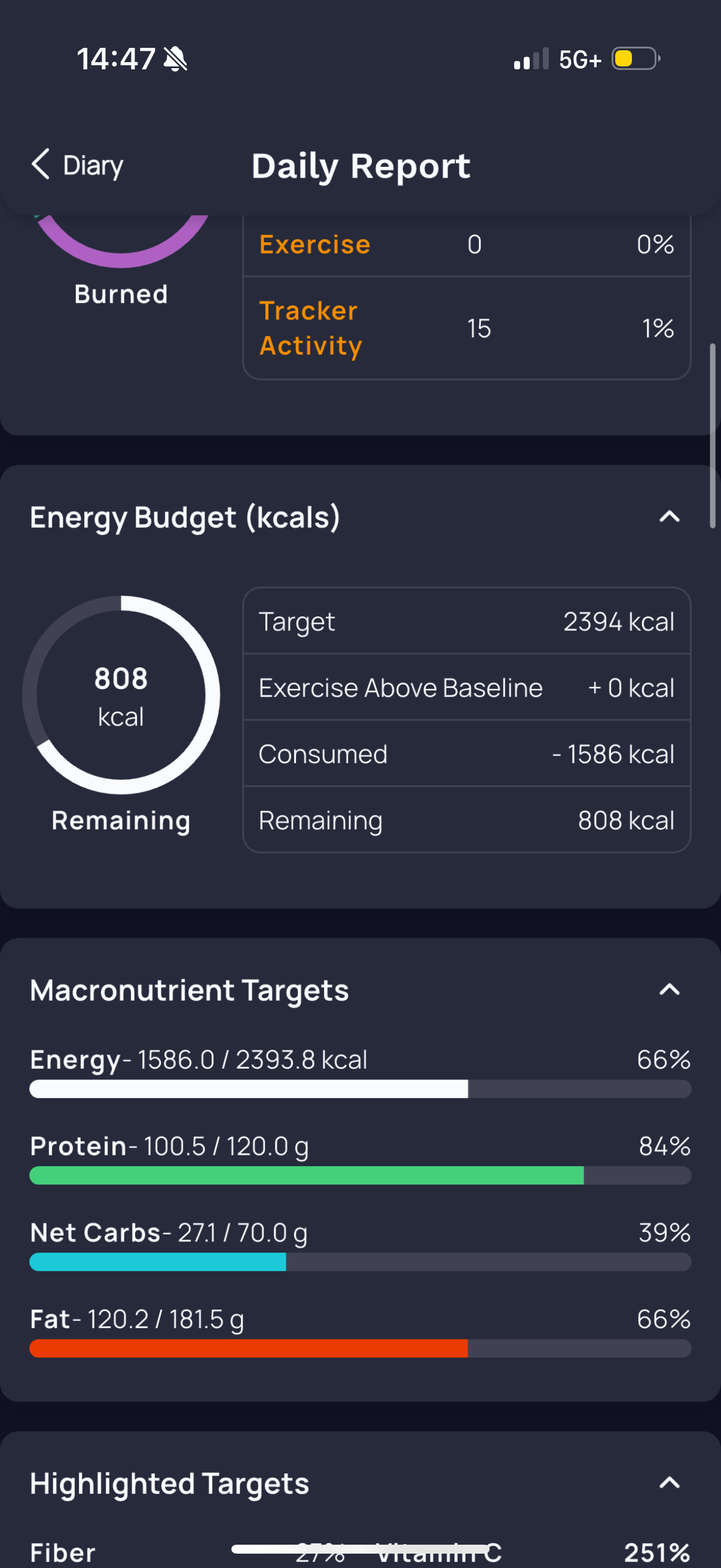The image size is (721, 1568).
Task: Tap the Remaining 808 kcal table row
Action: (x=467, y=820)
